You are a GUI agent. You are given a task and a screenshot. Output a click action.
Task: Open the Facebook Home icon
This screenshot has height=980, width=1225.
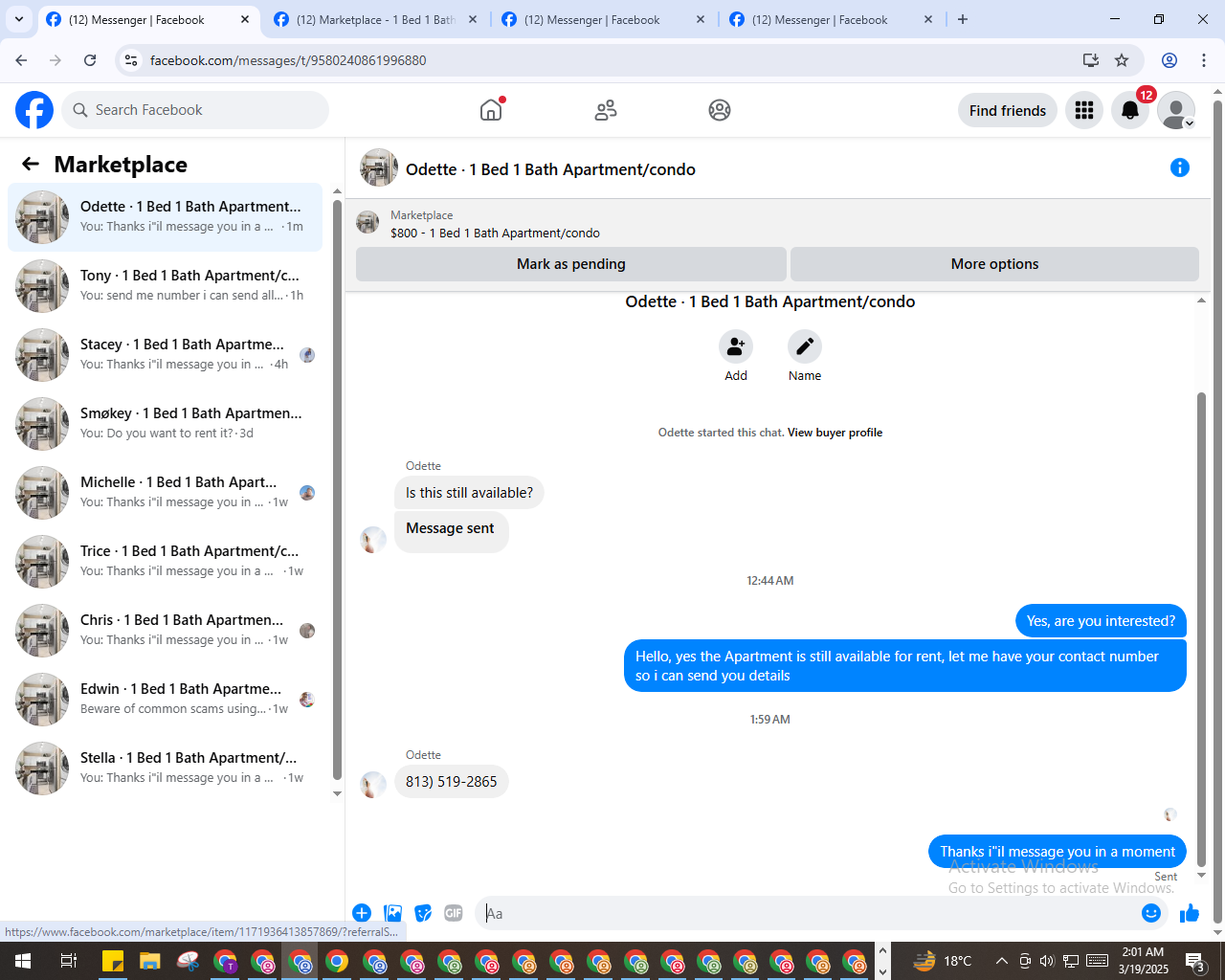click(x=491, y=110)
